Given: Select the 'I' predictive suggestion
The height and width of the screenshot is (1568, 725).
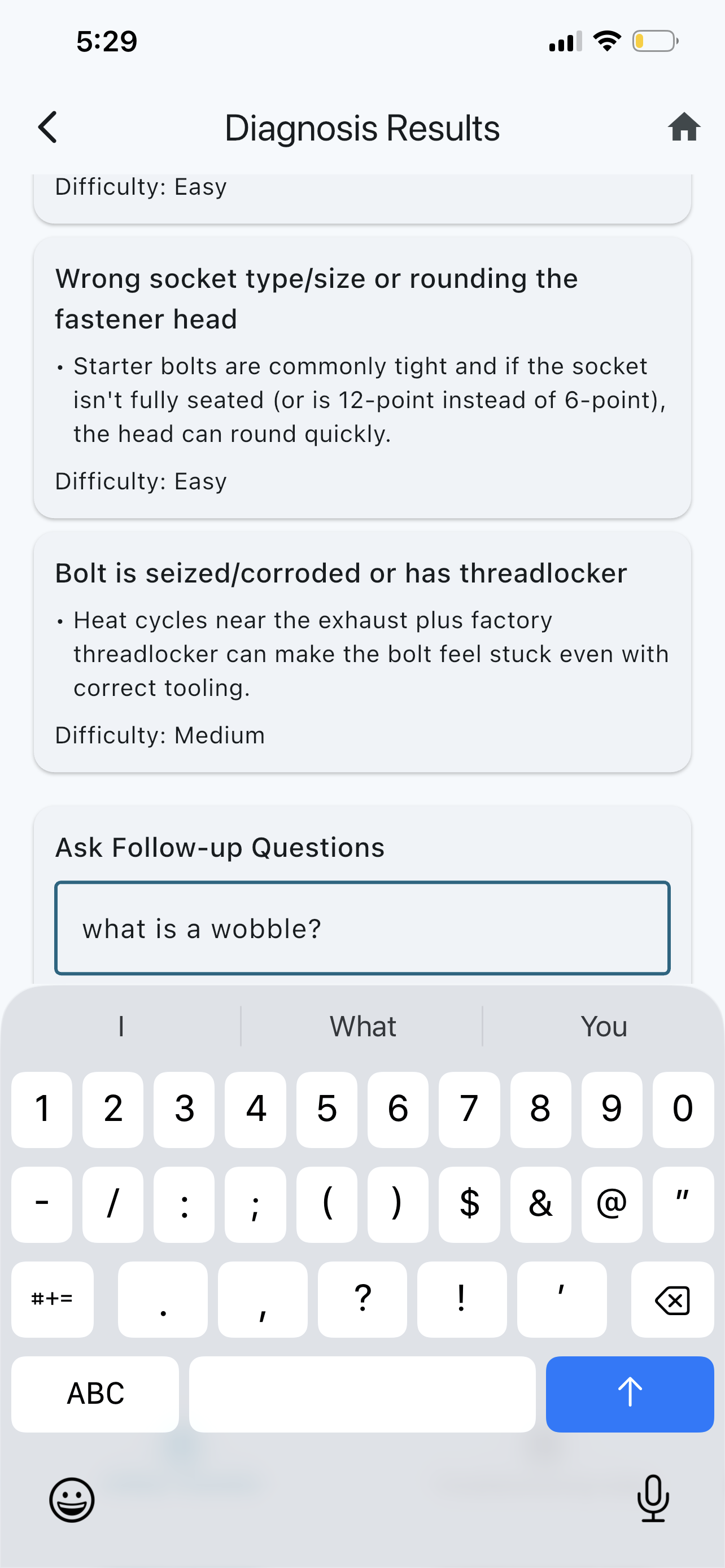Looking at the screenshot, I should click(120, 1026).
